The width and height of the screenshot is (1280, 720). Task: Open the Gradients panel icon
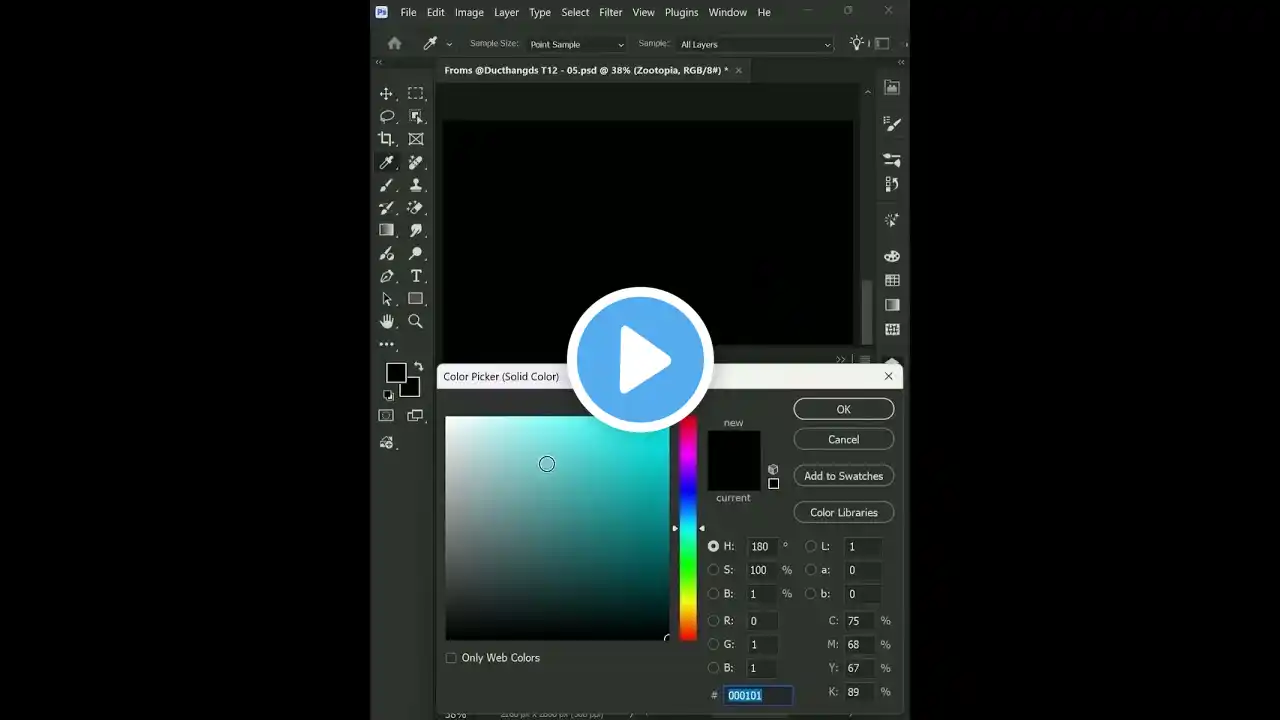(892, 305)
